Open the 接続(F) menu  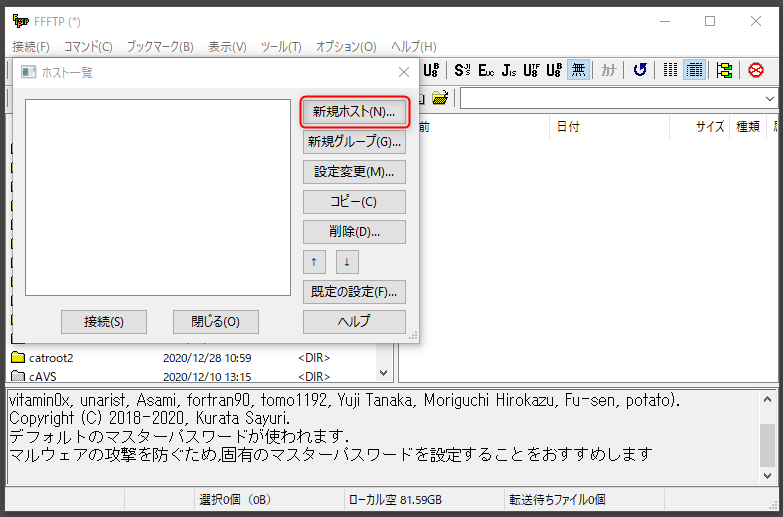click(31, 47)
